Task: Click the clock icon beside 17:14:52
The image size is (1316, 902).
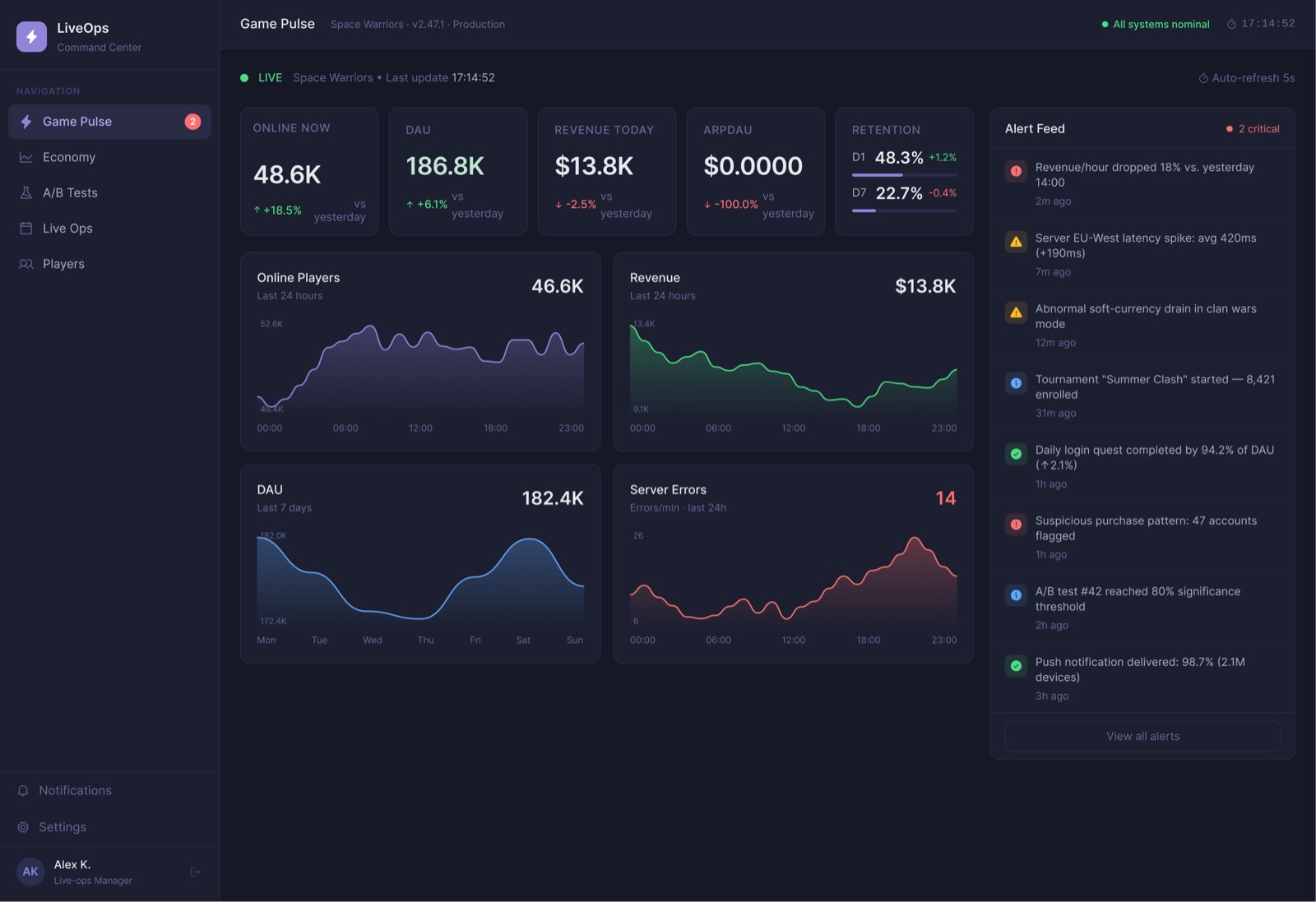Action: click(x=1231, y=24)
